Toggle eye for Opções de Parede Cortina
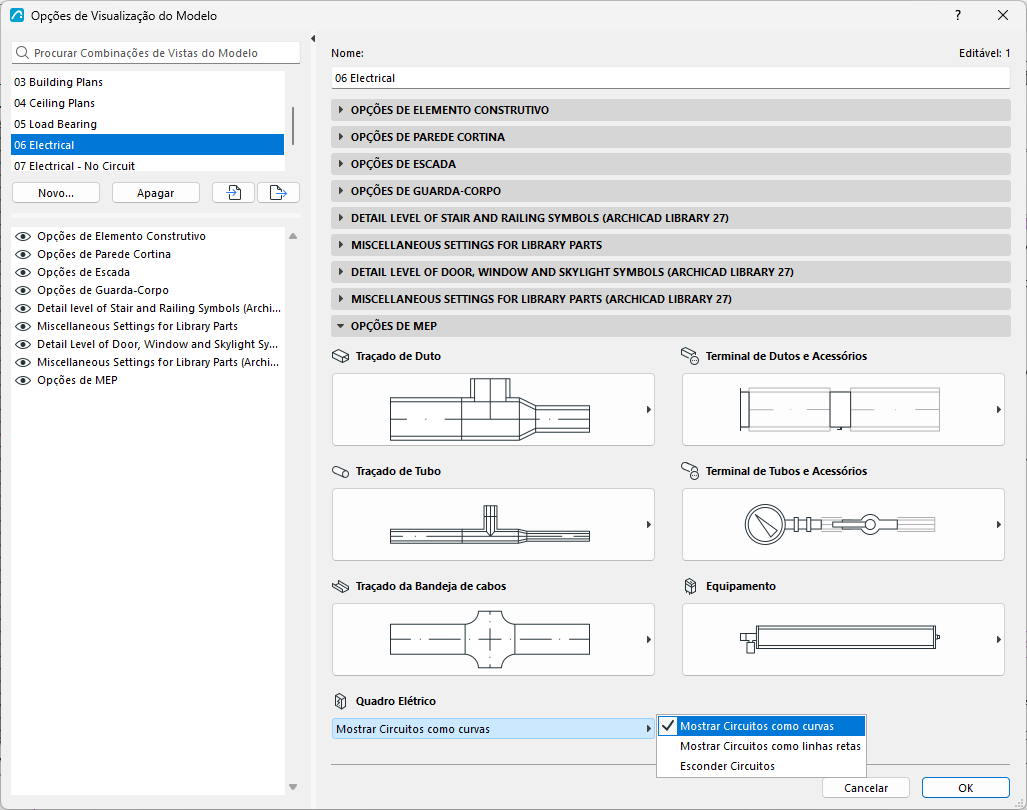This screenshot has height=810, width=1027. (23, 254)
